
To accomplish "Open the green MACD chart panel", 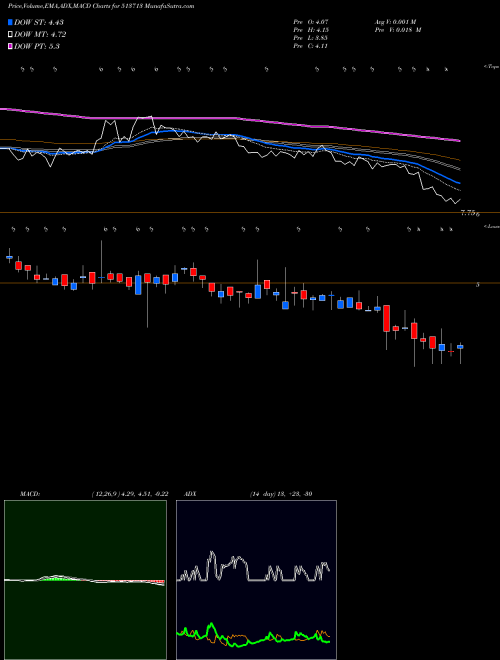I will (x=85, y=580).
